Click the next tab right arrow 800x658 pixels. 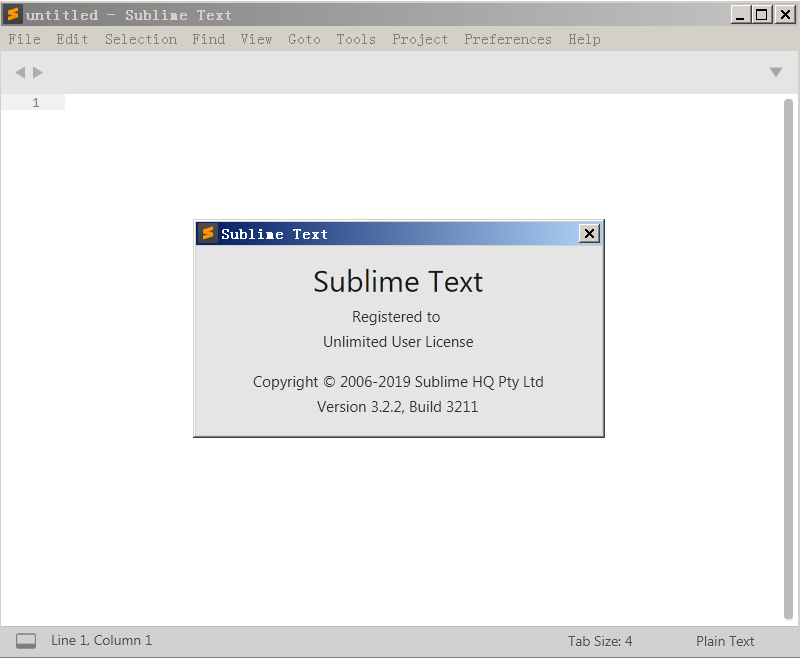coord(38,72)
